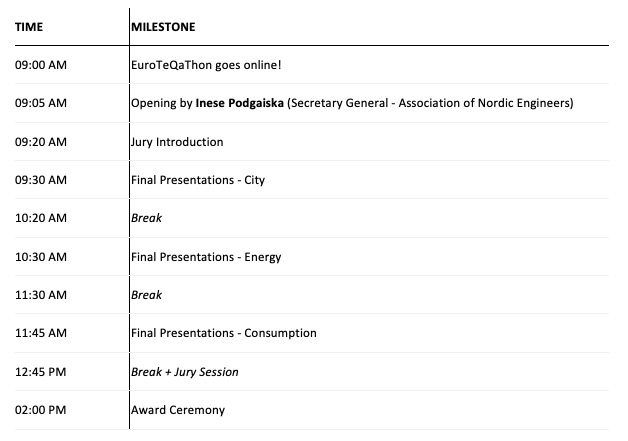Click the 'Break + Jury Session' entry
Viewport: 628px width, 441px height.
185,372
